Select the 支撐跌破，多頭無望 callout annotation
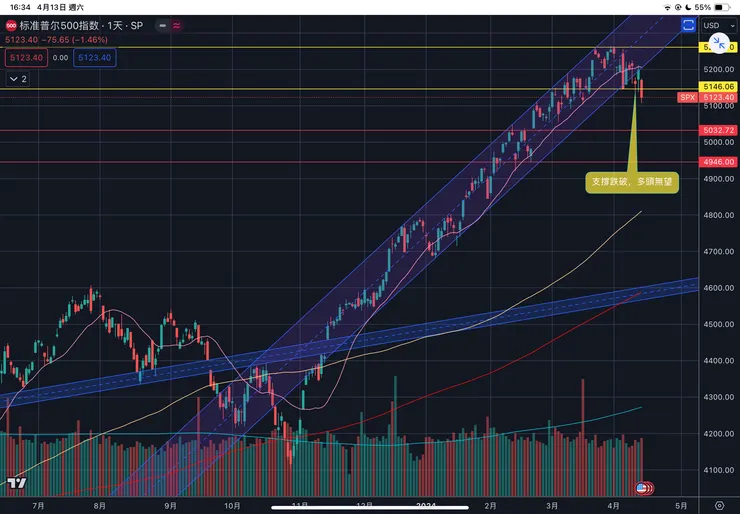Image resolution: width=740 pixels, height=514 pixels. (x=632, y=182)
